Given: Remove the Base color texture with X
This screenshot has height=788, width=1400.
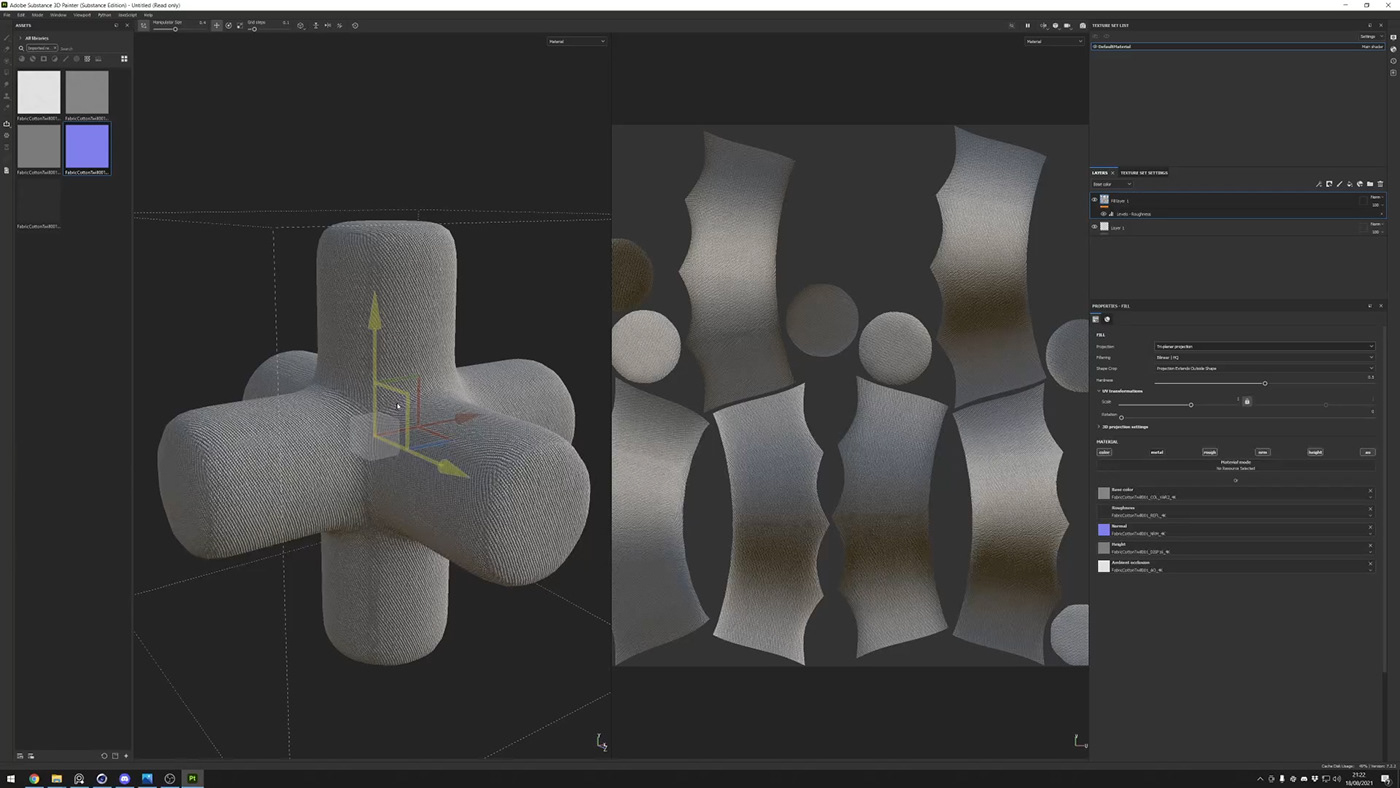Looking at the screenshot, I should click(1370, 491).
